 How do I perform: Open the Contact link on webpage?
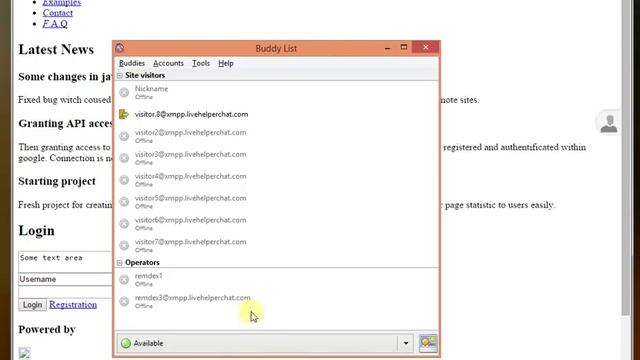click(58, 13)
